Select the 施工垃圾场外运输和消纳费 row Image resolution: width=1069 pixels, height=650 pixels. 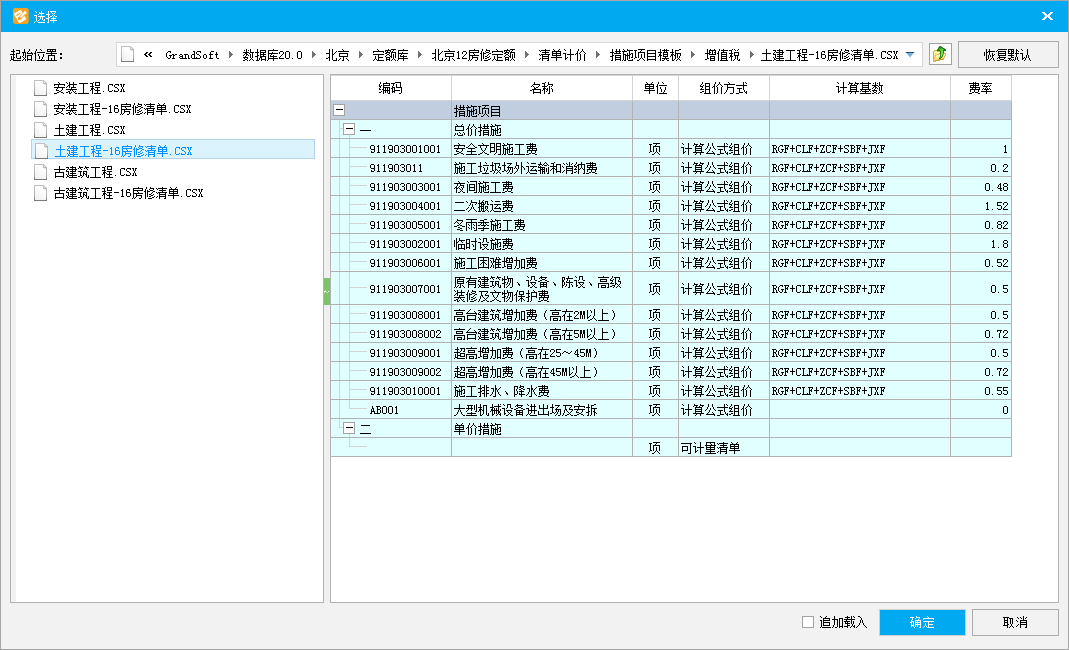[671, 168]
